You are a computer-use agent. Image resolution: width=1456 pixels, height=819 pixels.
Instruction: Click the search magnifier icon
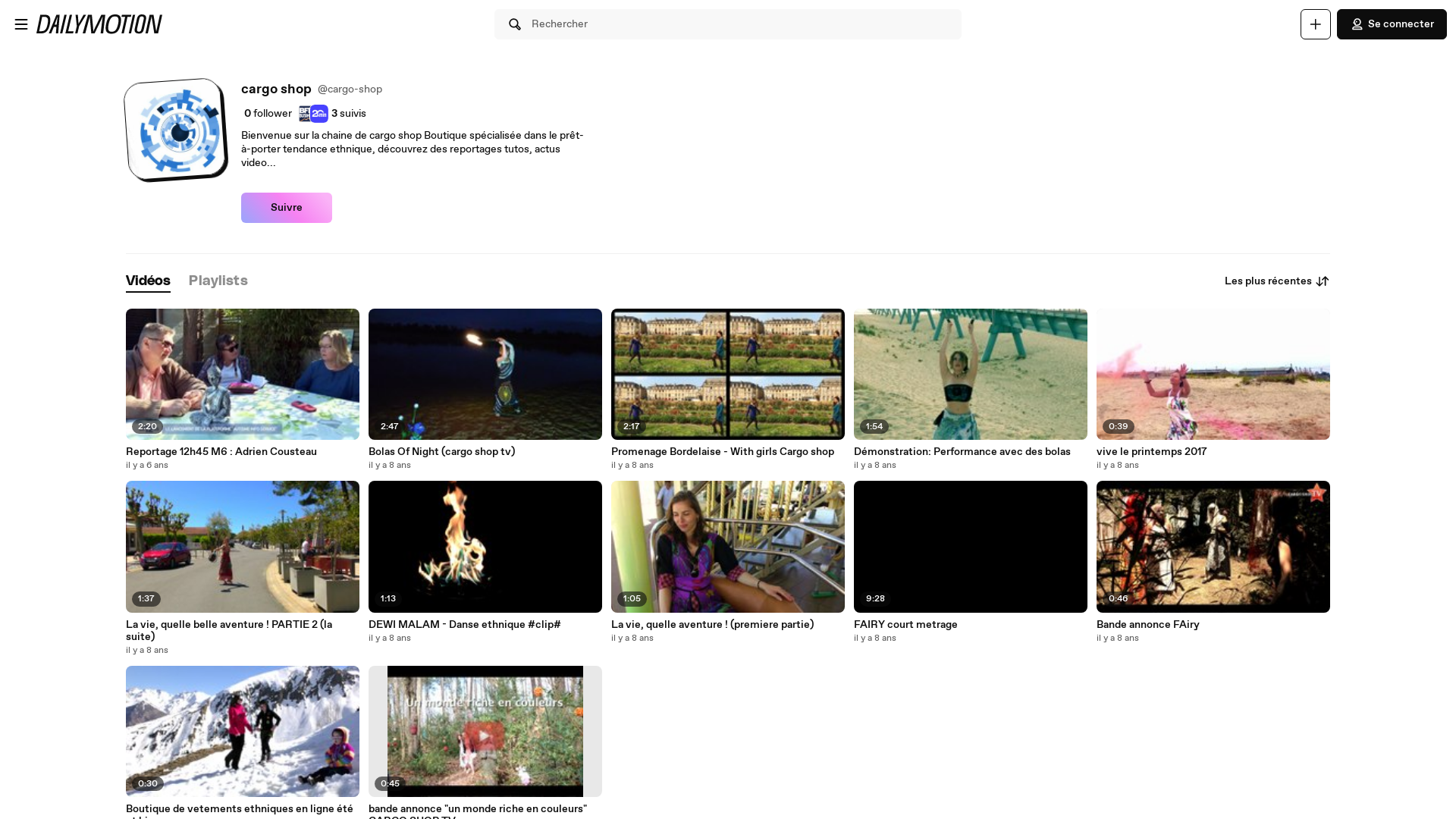click(515, 24)
